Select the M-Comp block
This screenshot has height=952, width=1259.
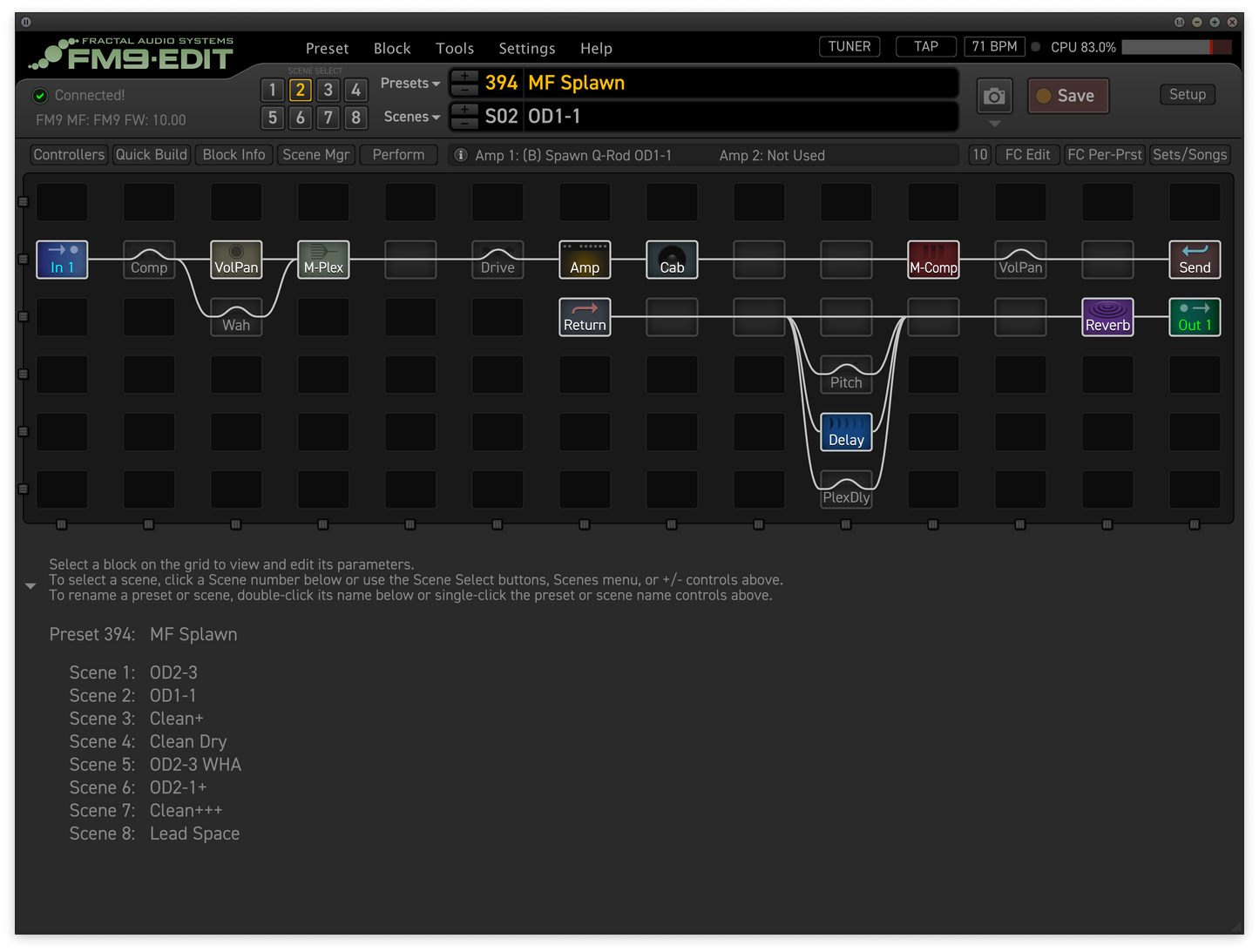click(933, 260)
